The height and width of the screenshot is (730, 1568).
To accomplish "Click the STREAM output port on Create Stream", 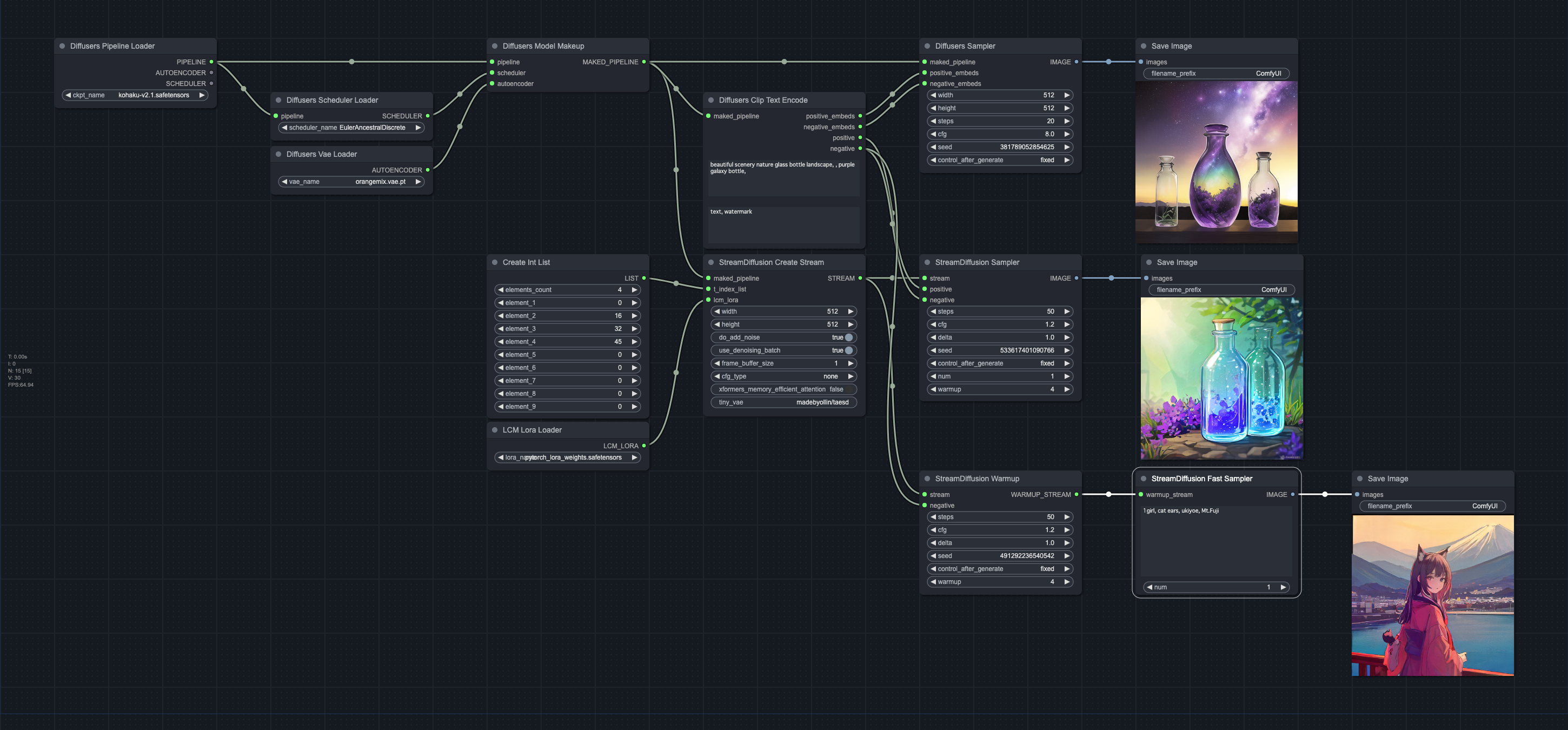I will click(x=860, y=278).
